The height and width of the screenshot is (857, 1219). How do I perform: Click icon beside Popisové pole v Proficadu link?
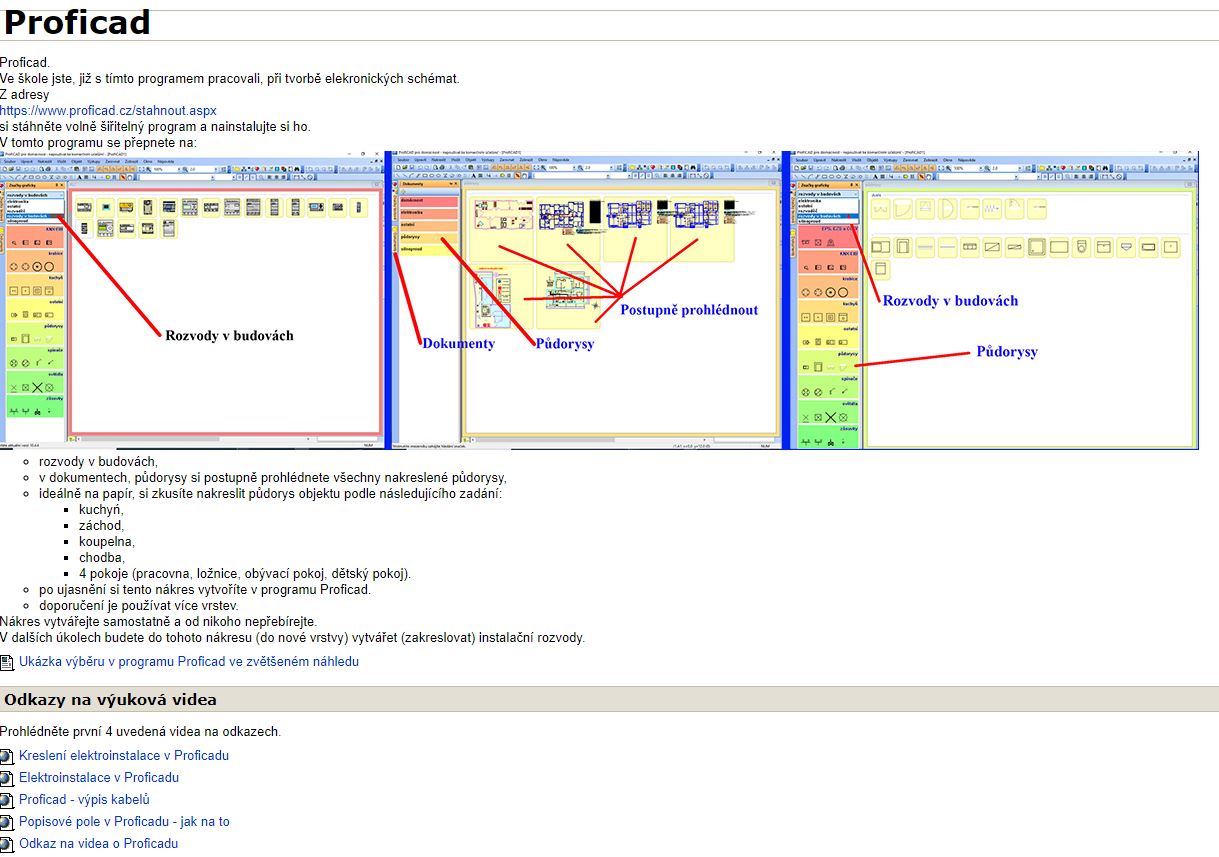click(x=8, y=822)
